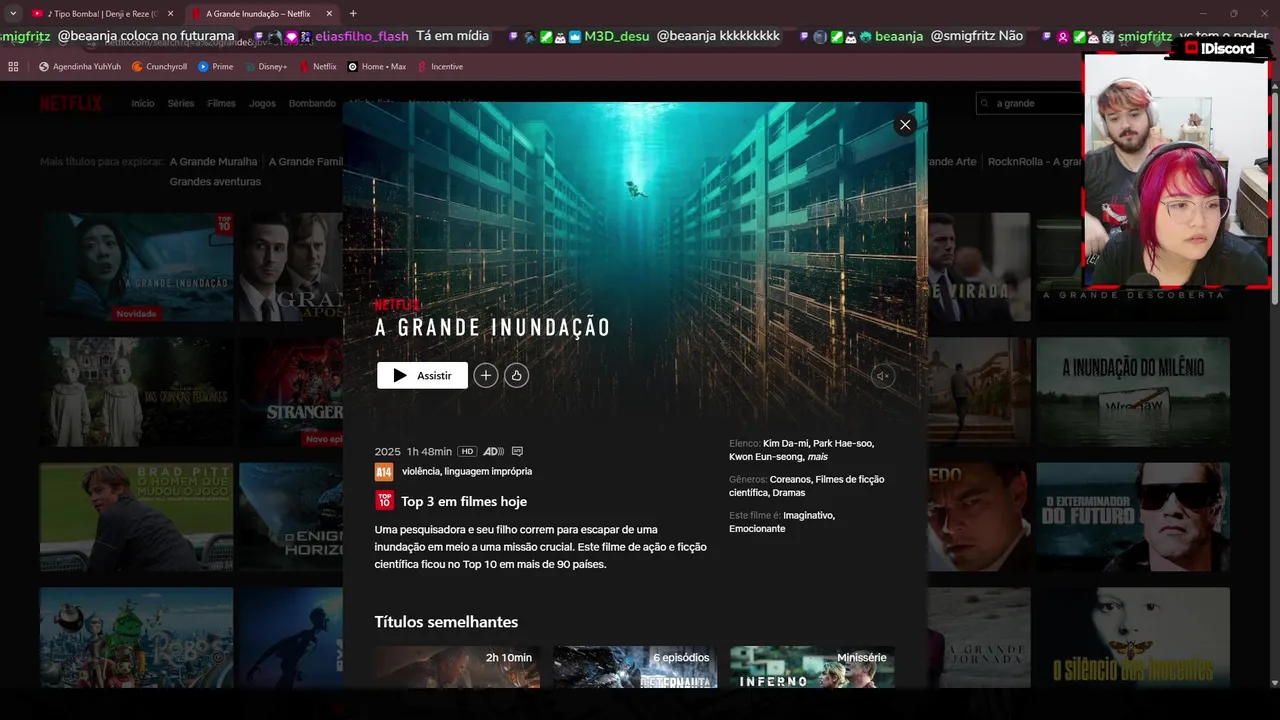Open the 6 episódios similar title card

(635, 667)
